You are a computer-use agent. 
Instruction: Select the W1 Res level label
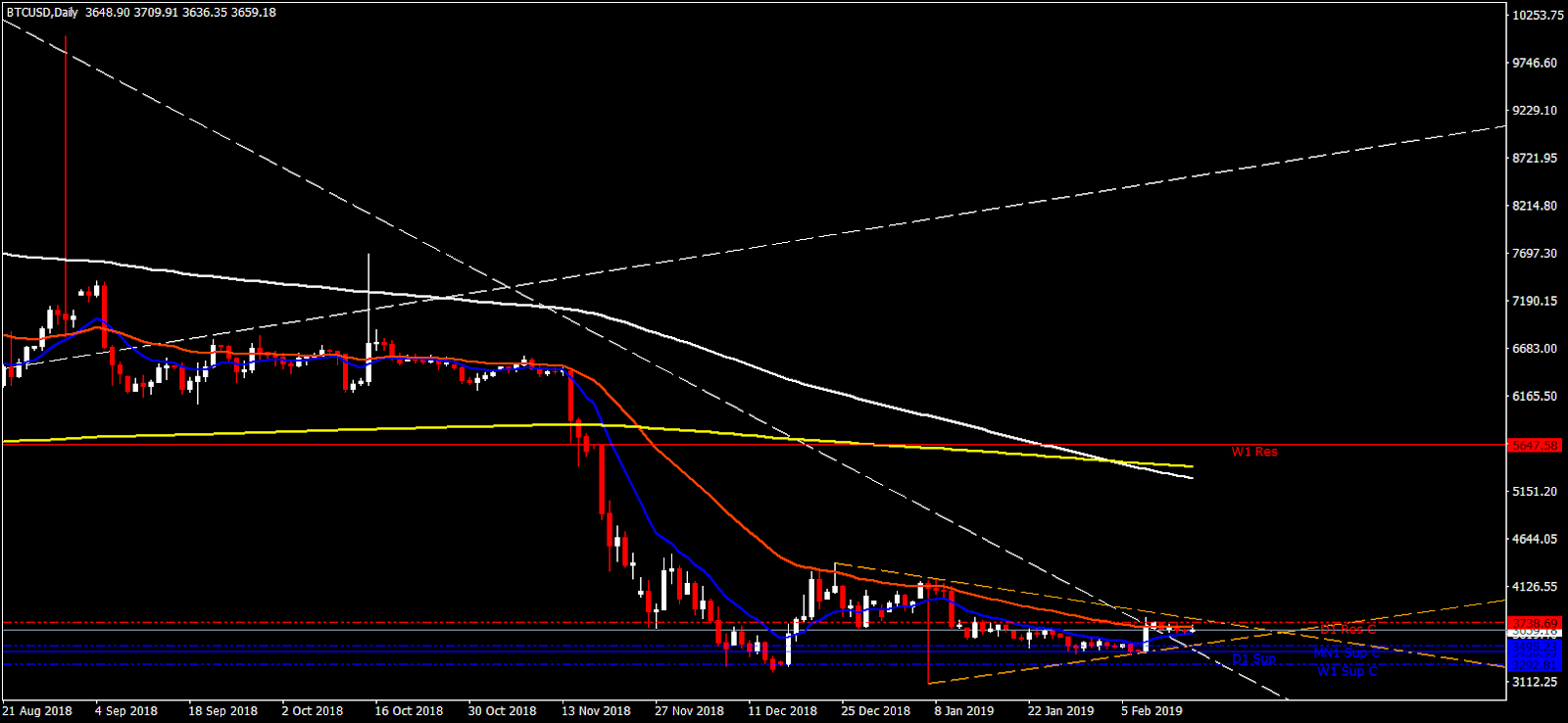click(1254, 452)
